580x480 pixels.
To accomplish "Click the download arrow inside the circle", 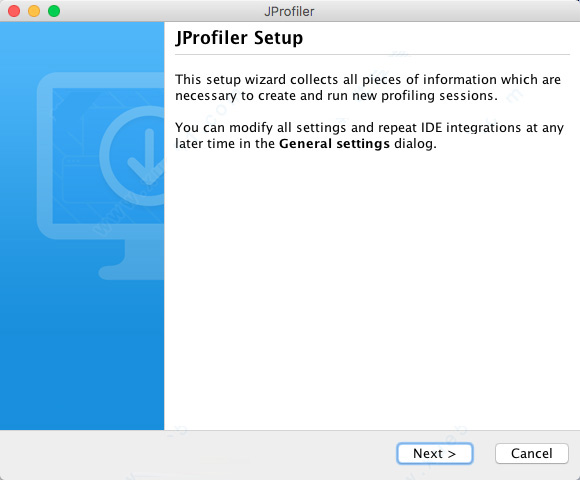I will pos(149,155).
